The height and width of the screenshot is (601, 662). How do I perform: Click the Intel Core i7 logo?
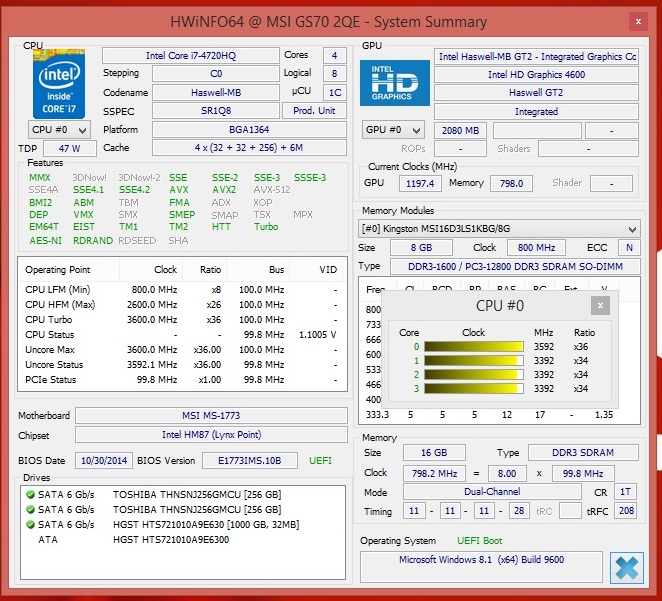(x=59, y=84)
